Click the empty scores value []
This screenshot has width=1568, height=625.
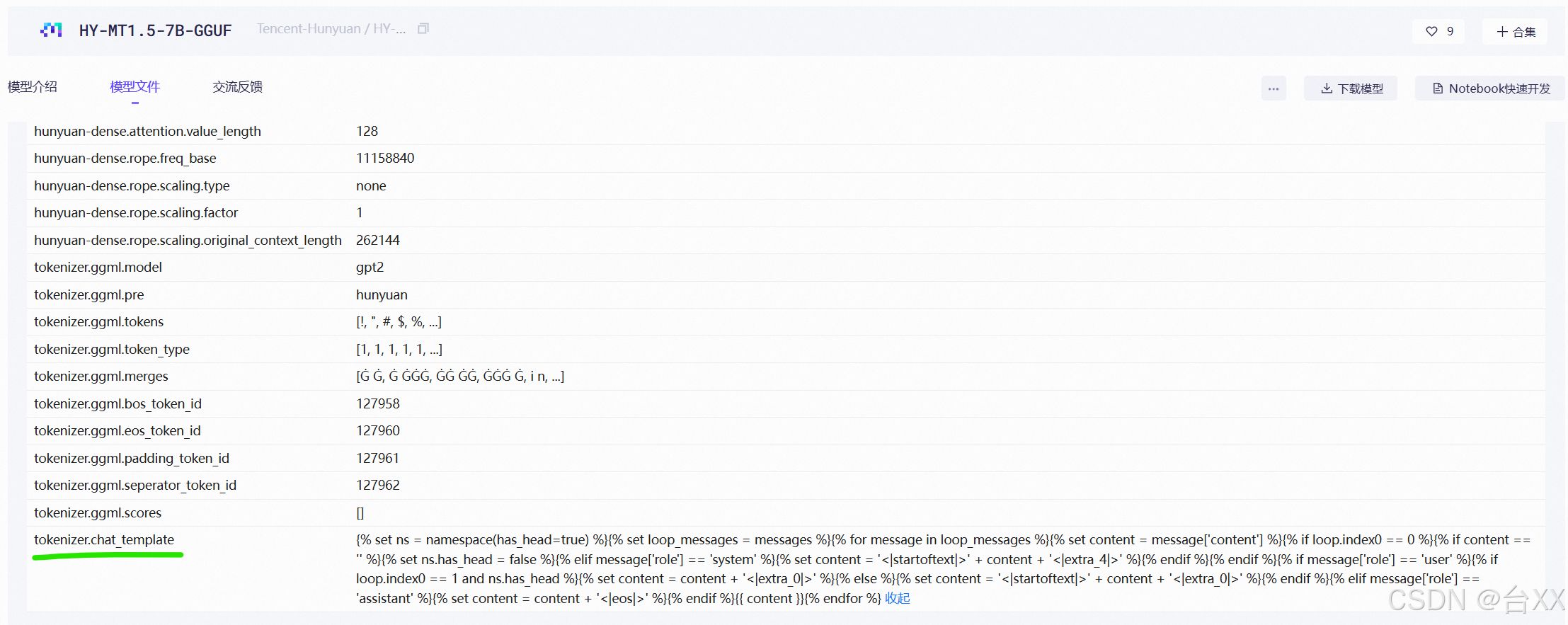tap(360, 512)
